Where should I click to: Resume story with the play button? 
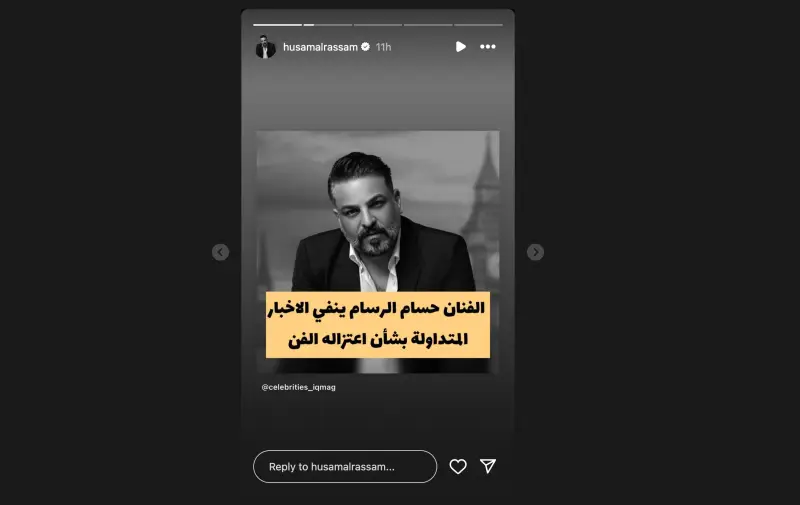tap(460, 47)
